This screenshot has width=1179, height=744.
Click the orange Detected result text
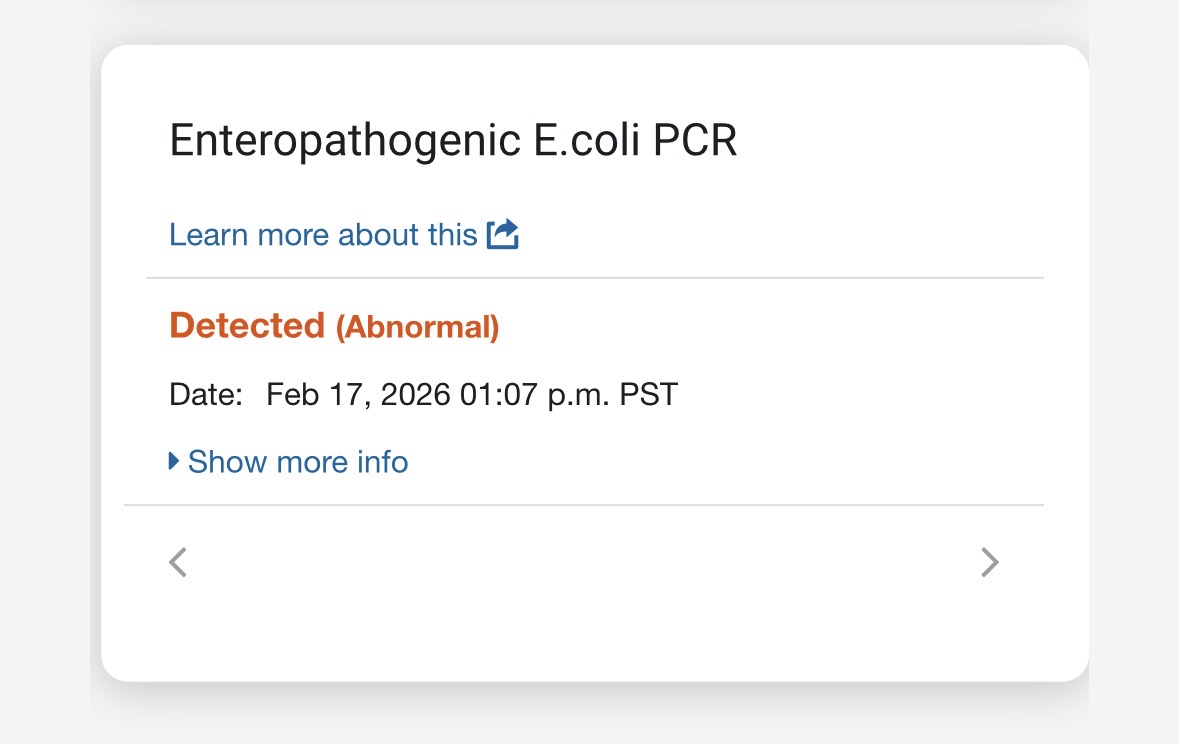click(x=247, y=325)
